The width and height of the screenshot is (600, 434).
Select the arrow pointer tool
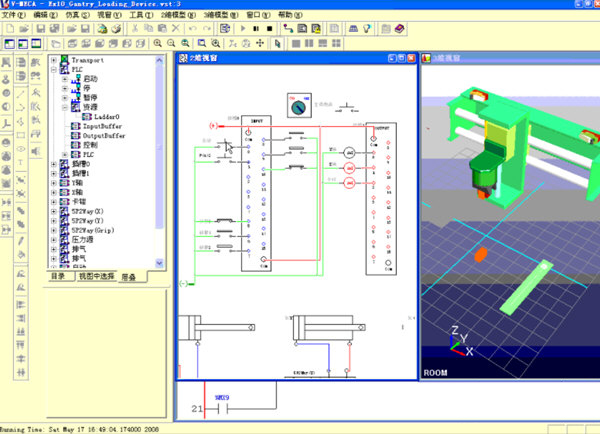278,44
